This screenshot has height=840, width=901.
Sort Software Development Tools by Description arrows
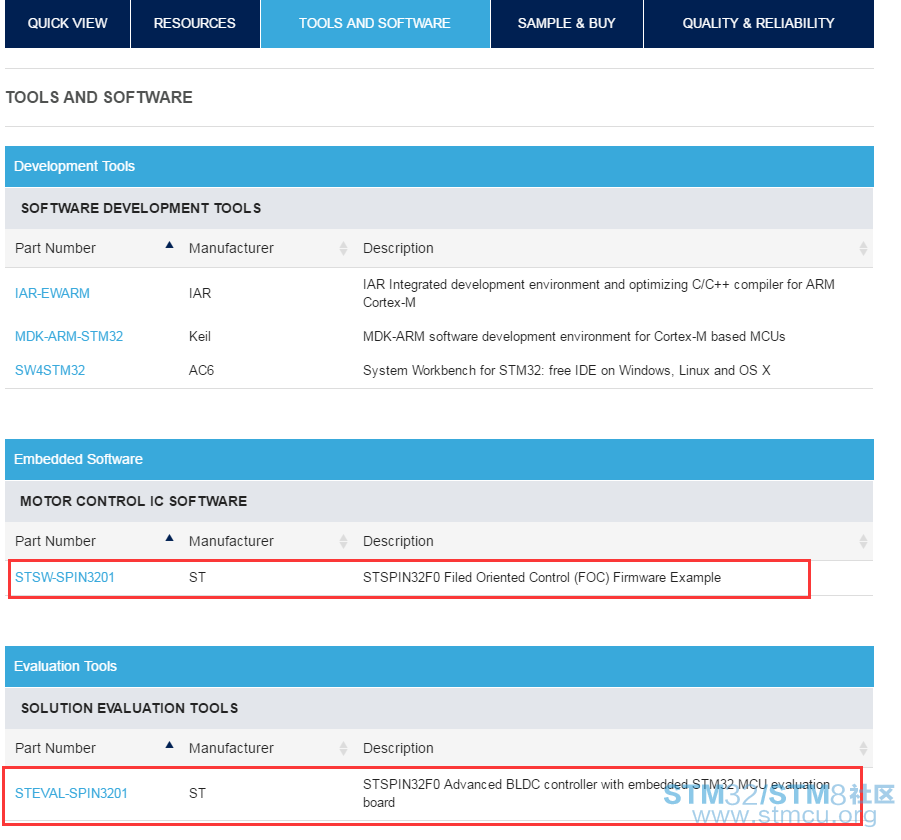(863, 248)
